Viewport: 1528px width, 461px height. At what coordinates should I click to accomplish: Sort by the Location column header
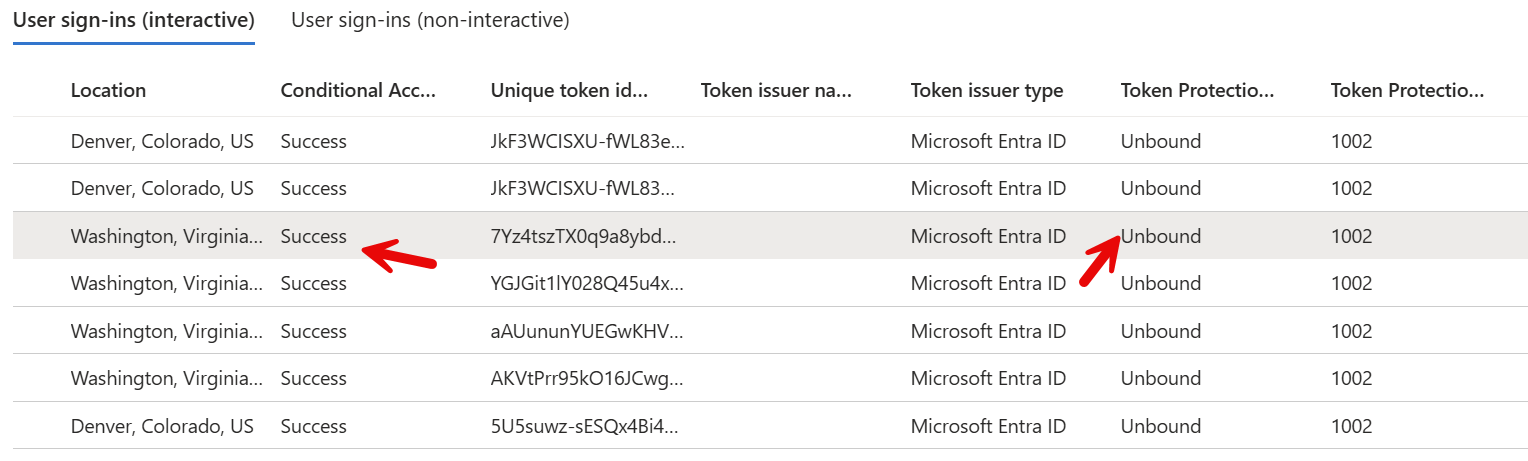(108, 90)
